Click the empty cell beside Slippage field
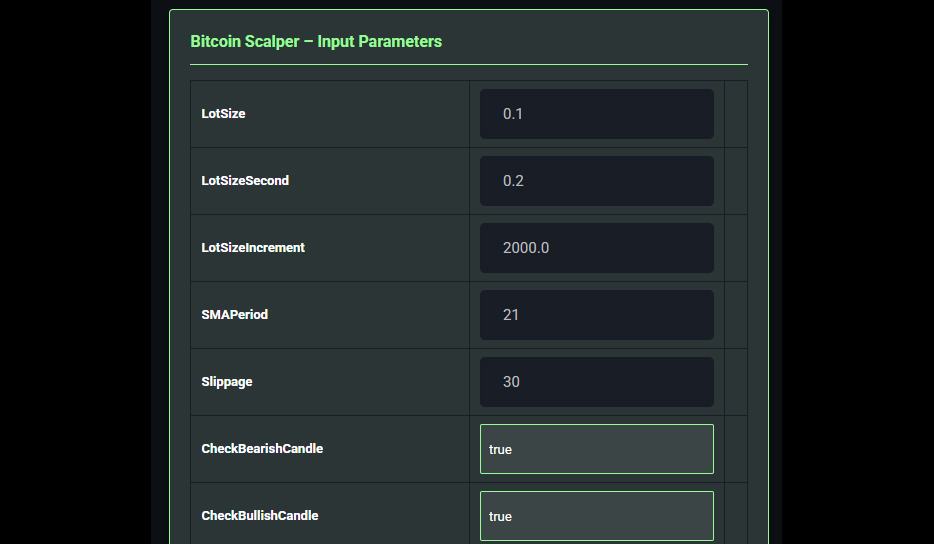The width and height of the screenshot is (934, 544). point(735,382)
